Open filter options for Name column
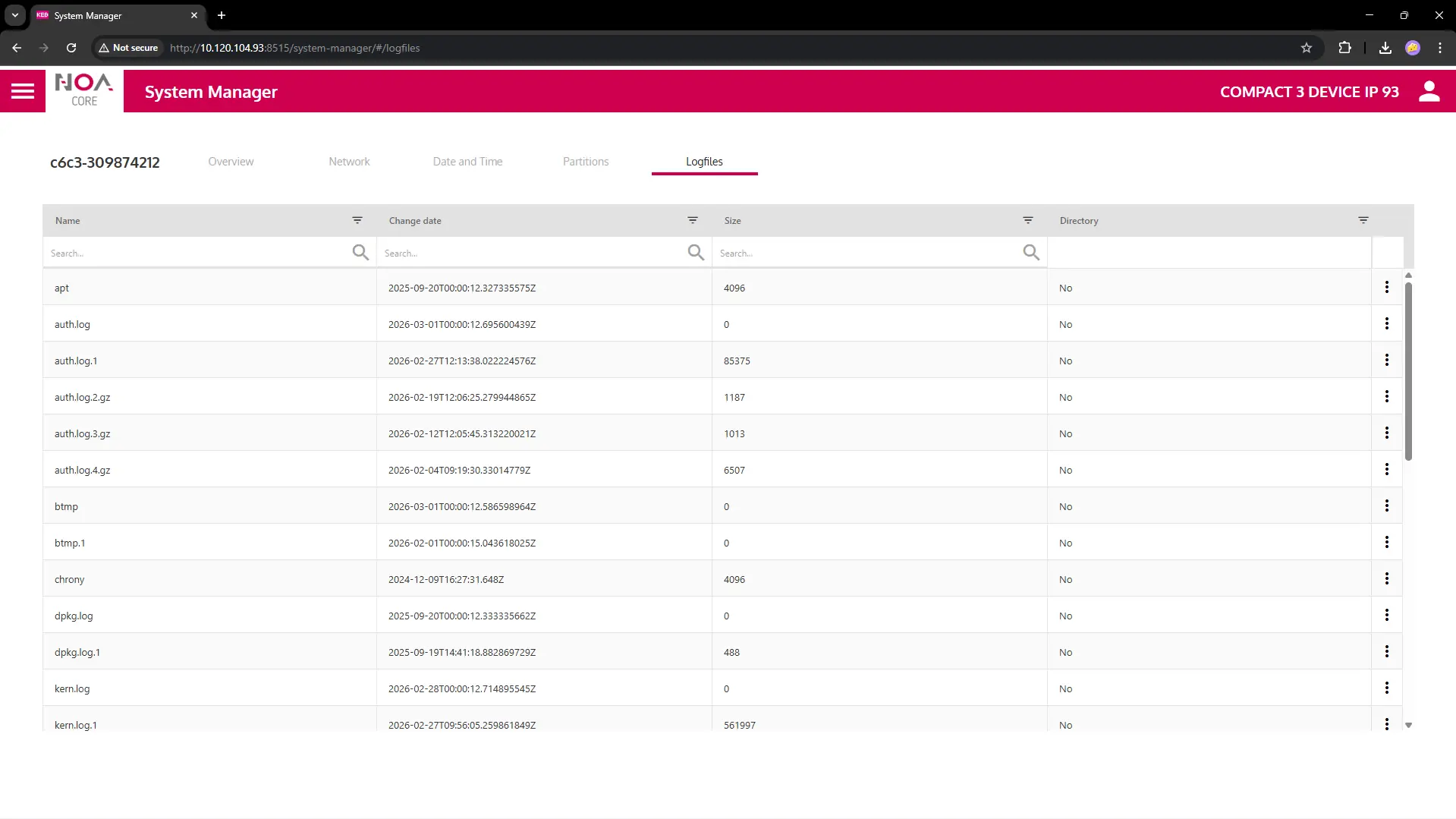The width and height of the screenshot is (1456, 819). tap(357, 220)
